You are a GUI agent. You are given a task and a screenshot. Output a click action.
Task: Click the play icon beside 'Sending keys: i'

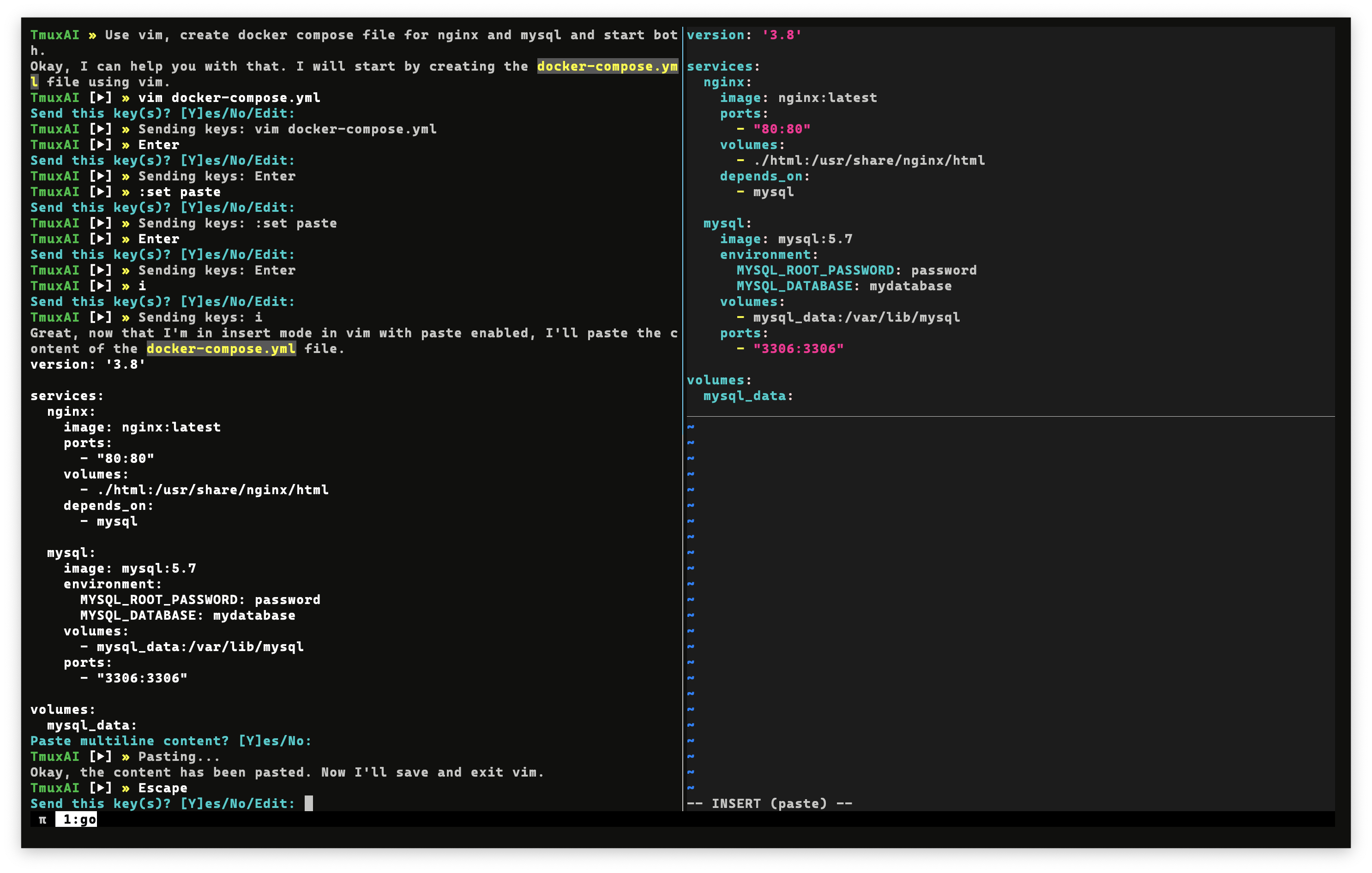pyautogui.click(x=101, y=317)
